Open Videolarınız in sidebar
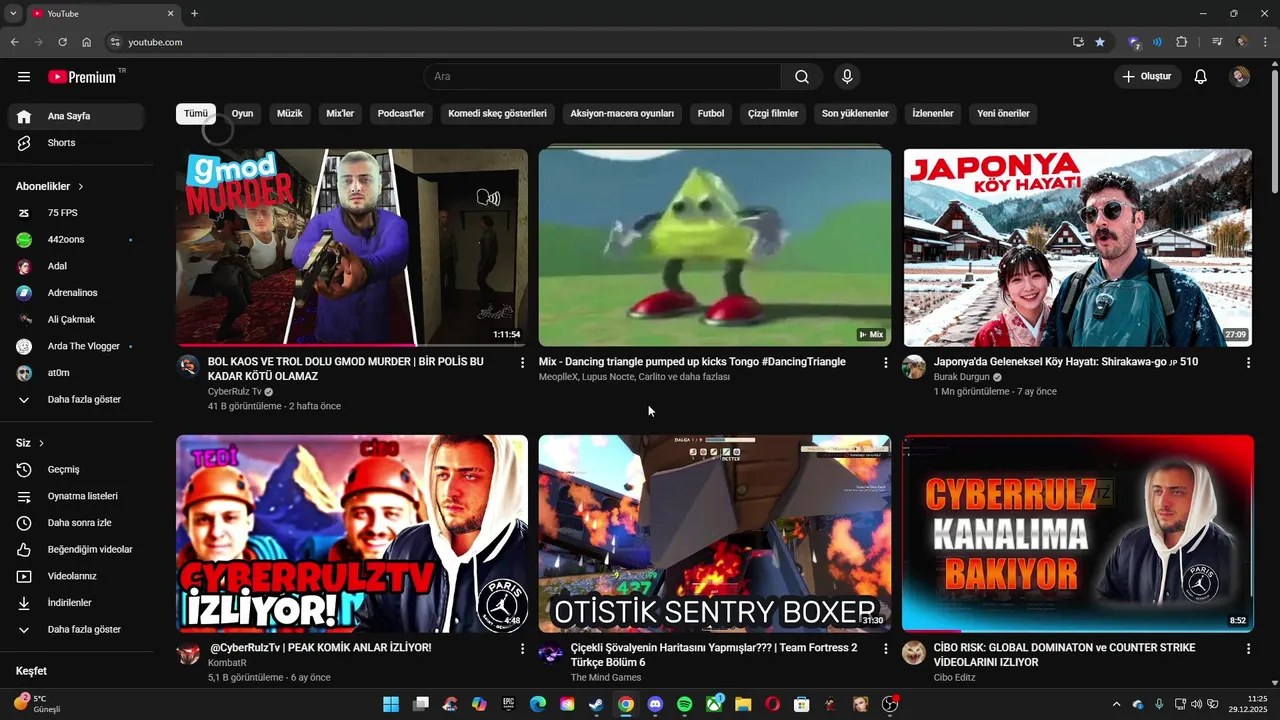 (x=76, y=576)
